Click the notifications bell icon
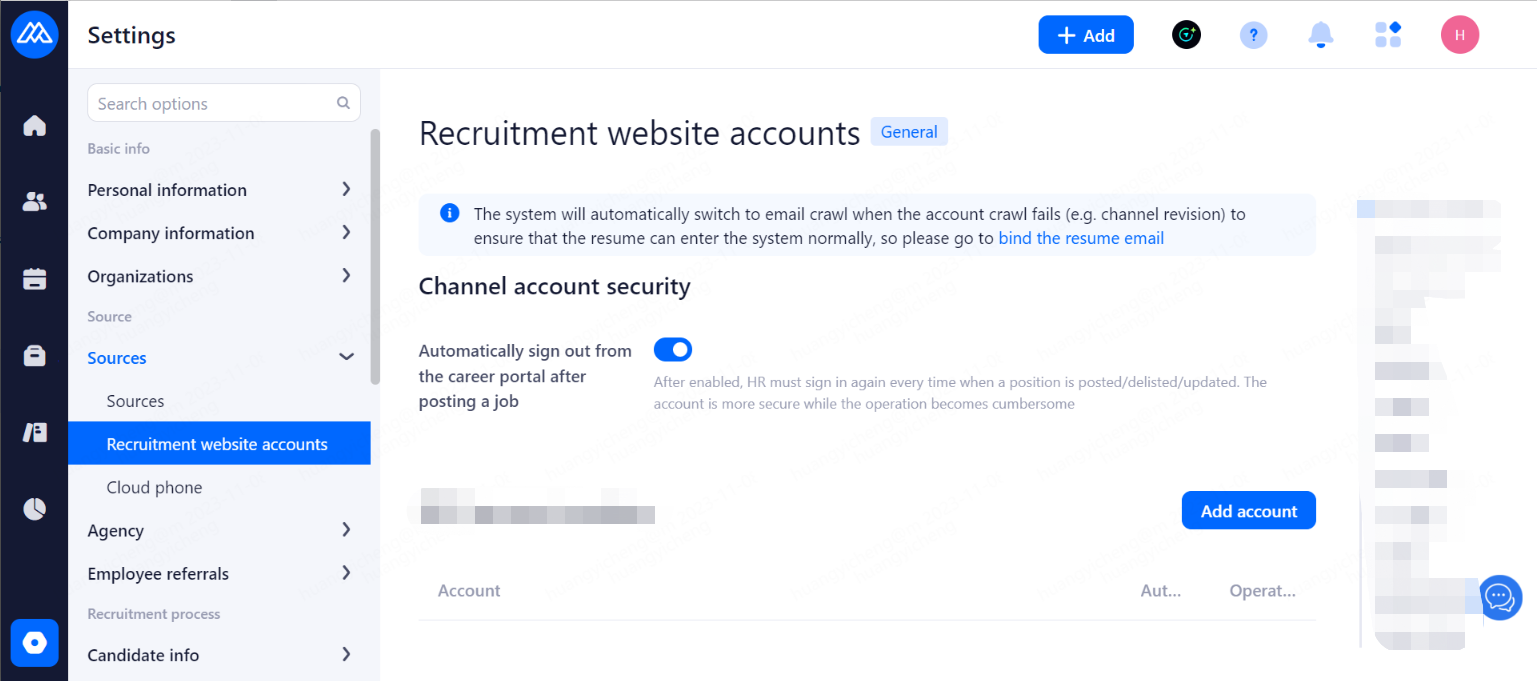 (x=1321, y=35)
